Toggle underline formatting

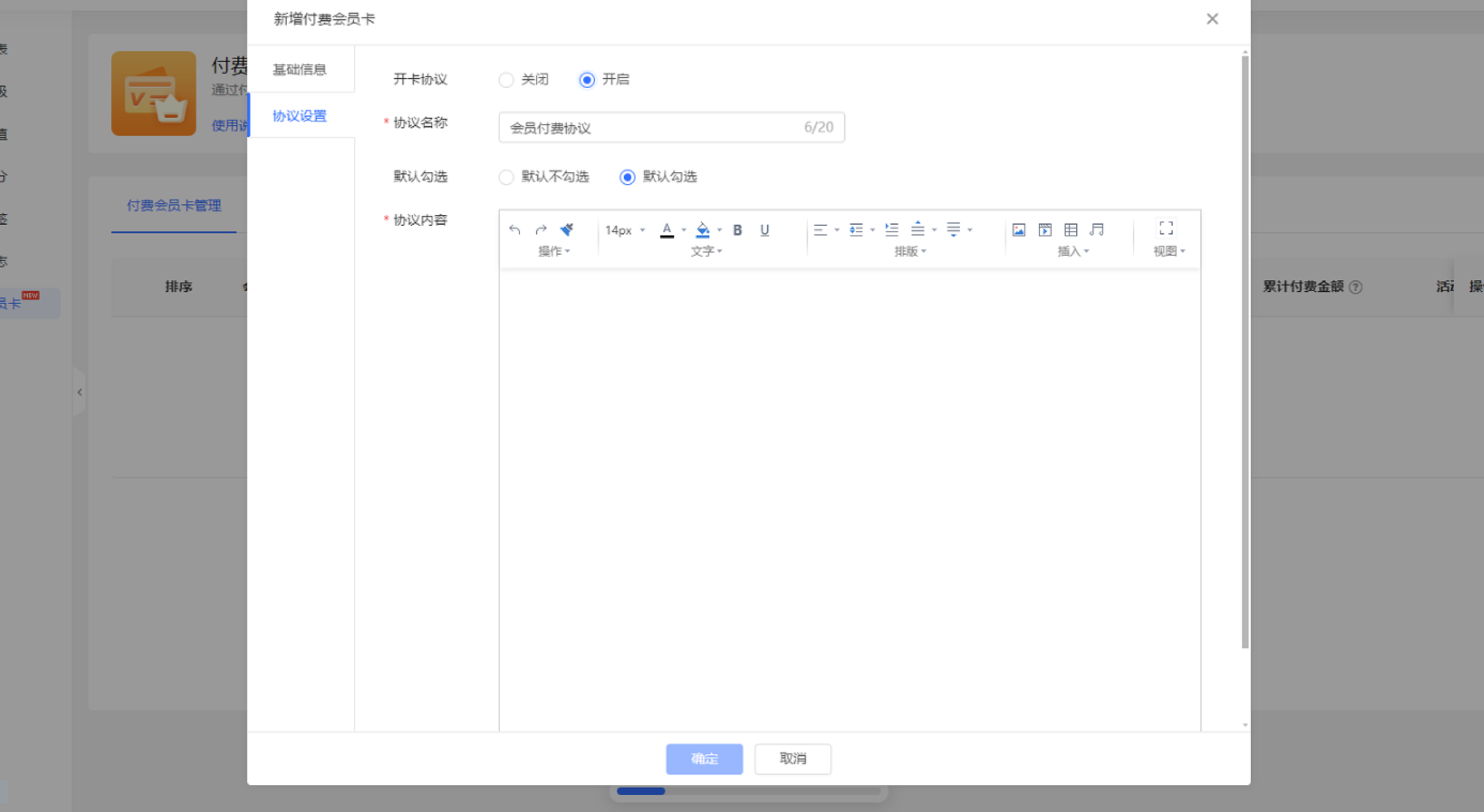[x=765, y=230]
